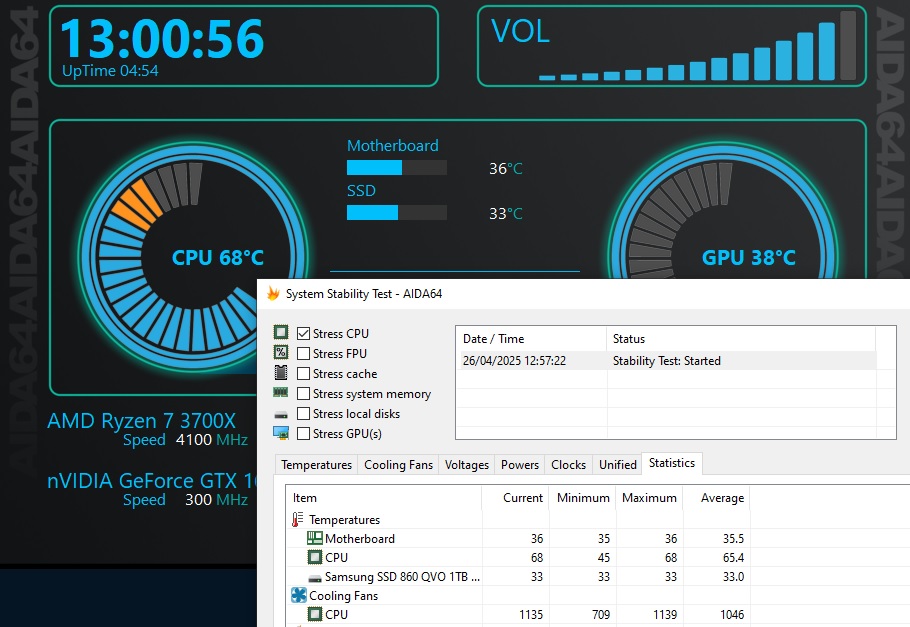Click the Item column header

click(x=384, y=498)
